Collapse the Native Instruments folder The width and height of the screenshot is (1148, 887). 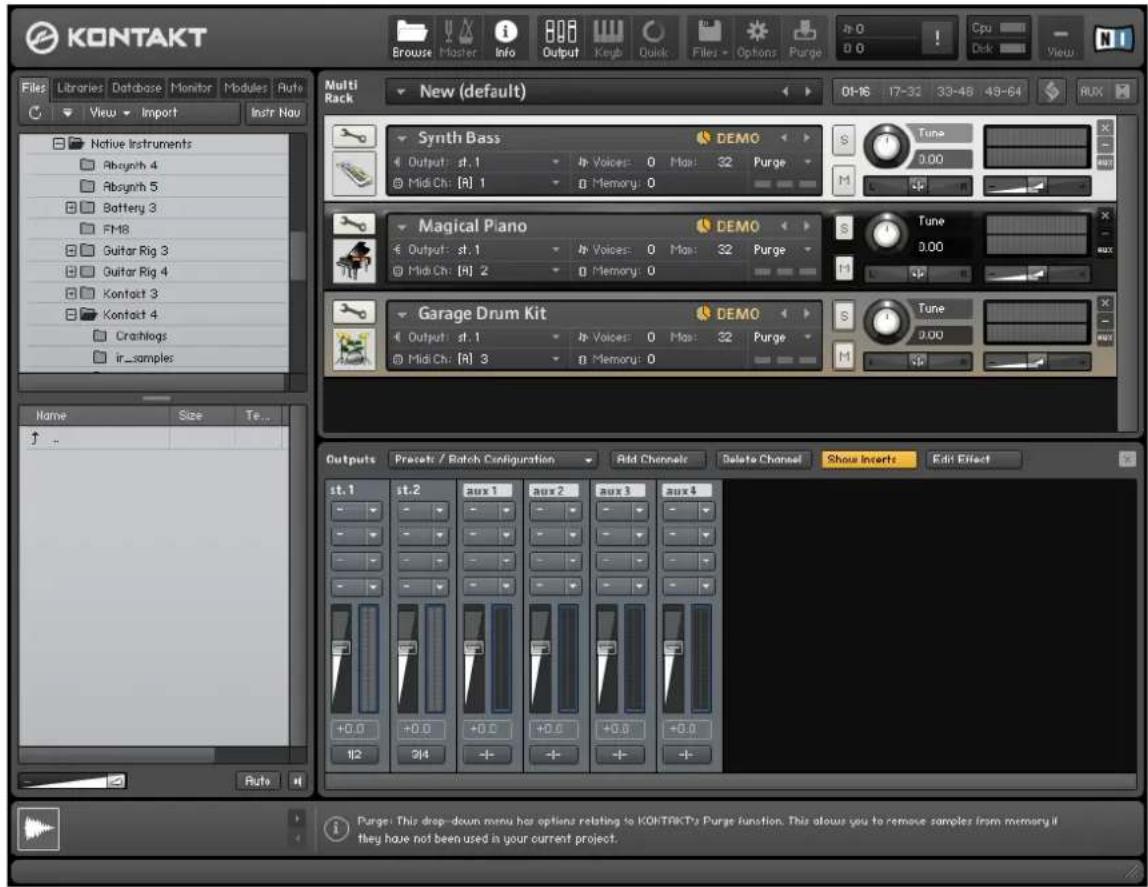59,143
